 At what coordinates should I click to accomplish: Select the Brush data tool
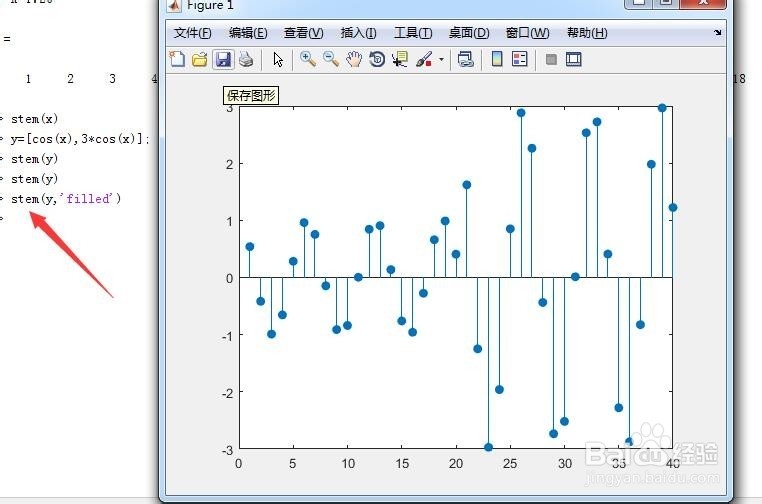[x=424, y=59]
